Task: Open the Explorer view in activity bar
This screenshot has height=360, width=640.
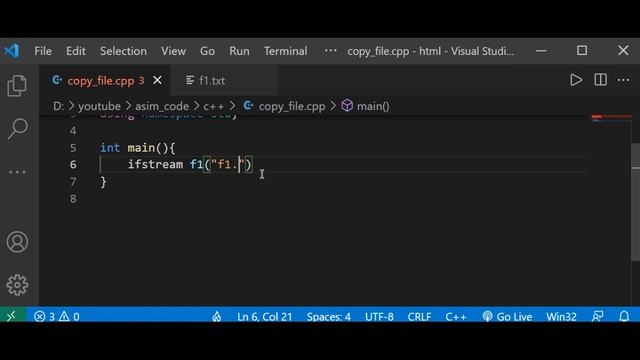Action: [17, 86]
